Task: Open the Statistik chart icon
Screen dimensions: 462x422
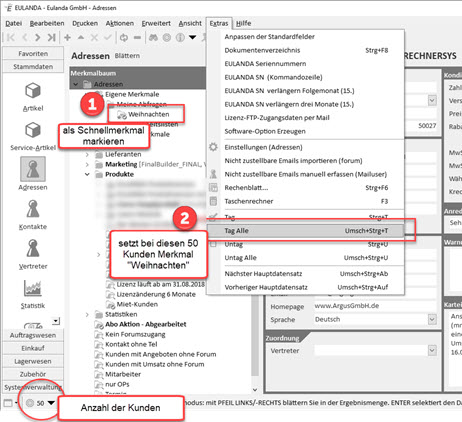Action: tap(33, 288)
